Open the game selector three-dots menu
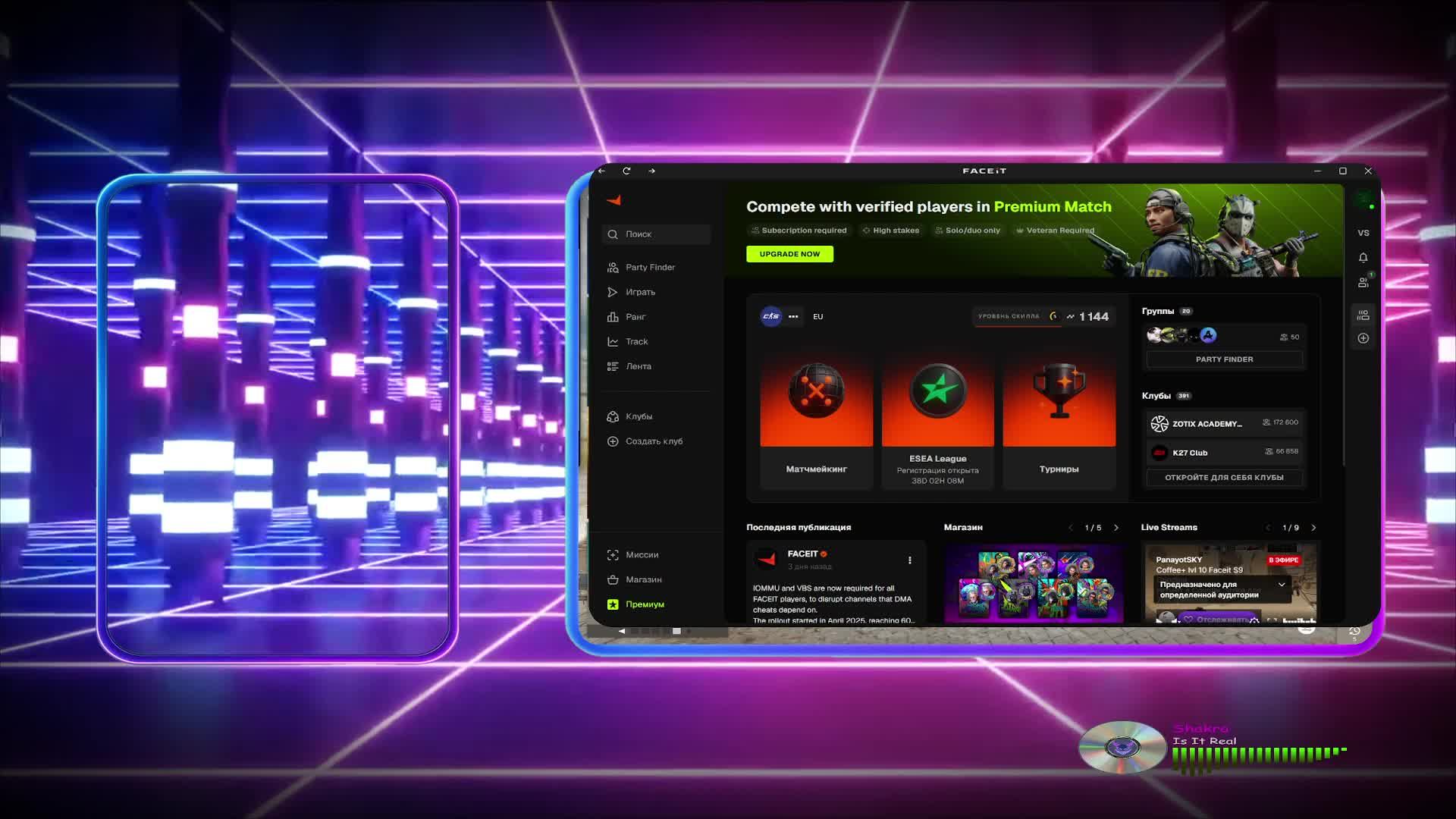This screenshot has width=1456, height=819. click(793, 317)
